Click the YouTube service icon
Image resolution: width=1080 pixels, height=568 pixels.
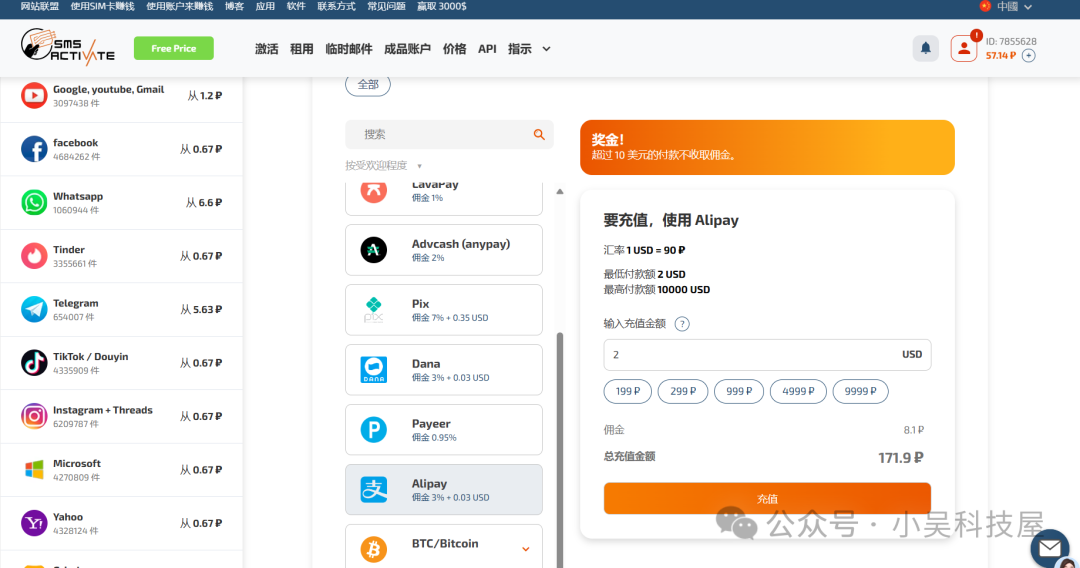tap(34, 96)
